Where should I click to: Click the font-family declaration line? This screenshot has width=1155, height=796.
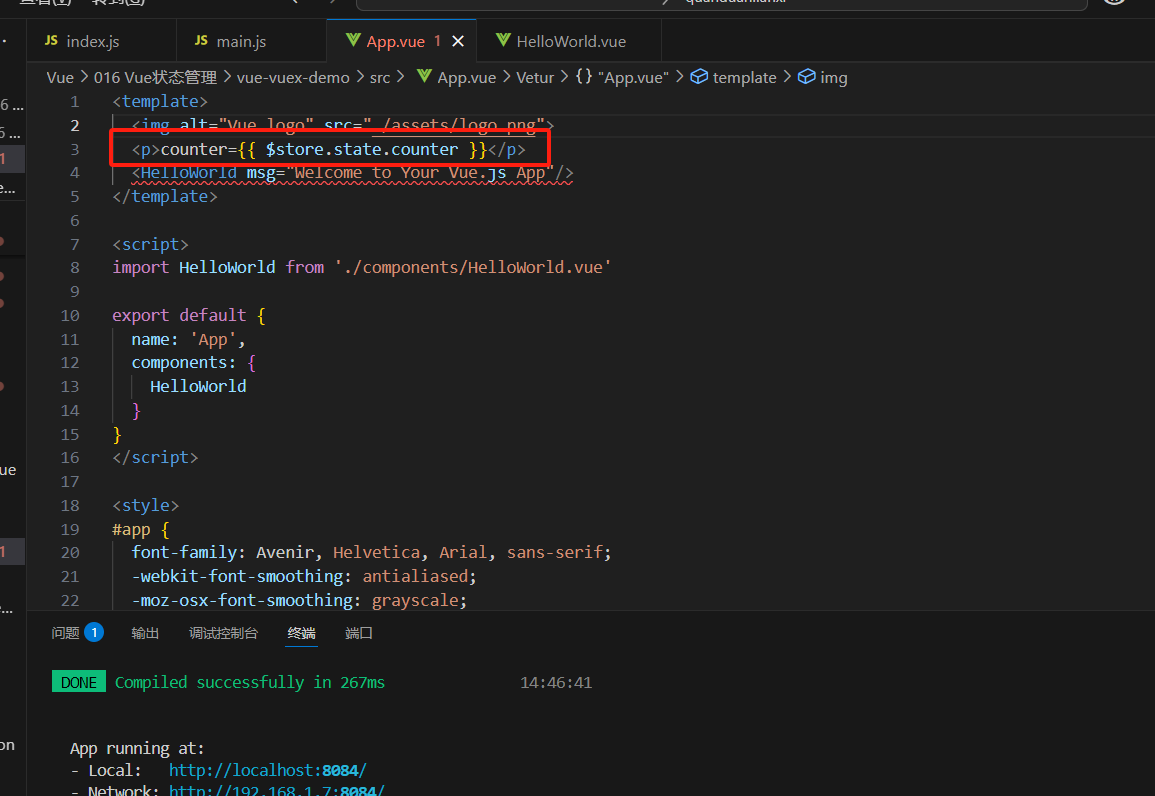tap(371, 552)
